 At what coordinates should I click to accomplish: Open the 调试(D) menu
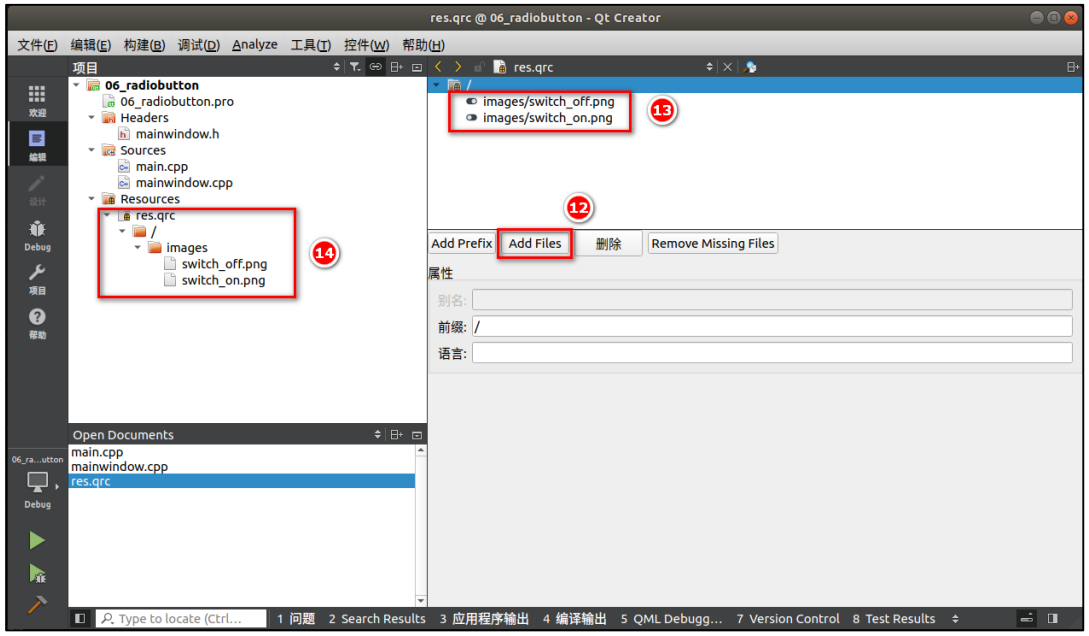pyautogui.click(x=199, y=44)
